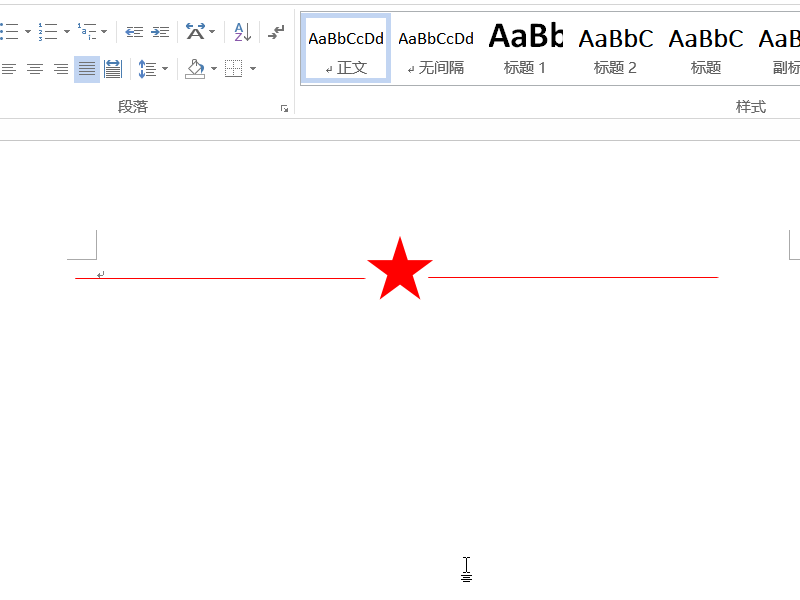This screenshot has height=600, width=800.
Task: Click the line spacing icon
Action: [147, 69]
